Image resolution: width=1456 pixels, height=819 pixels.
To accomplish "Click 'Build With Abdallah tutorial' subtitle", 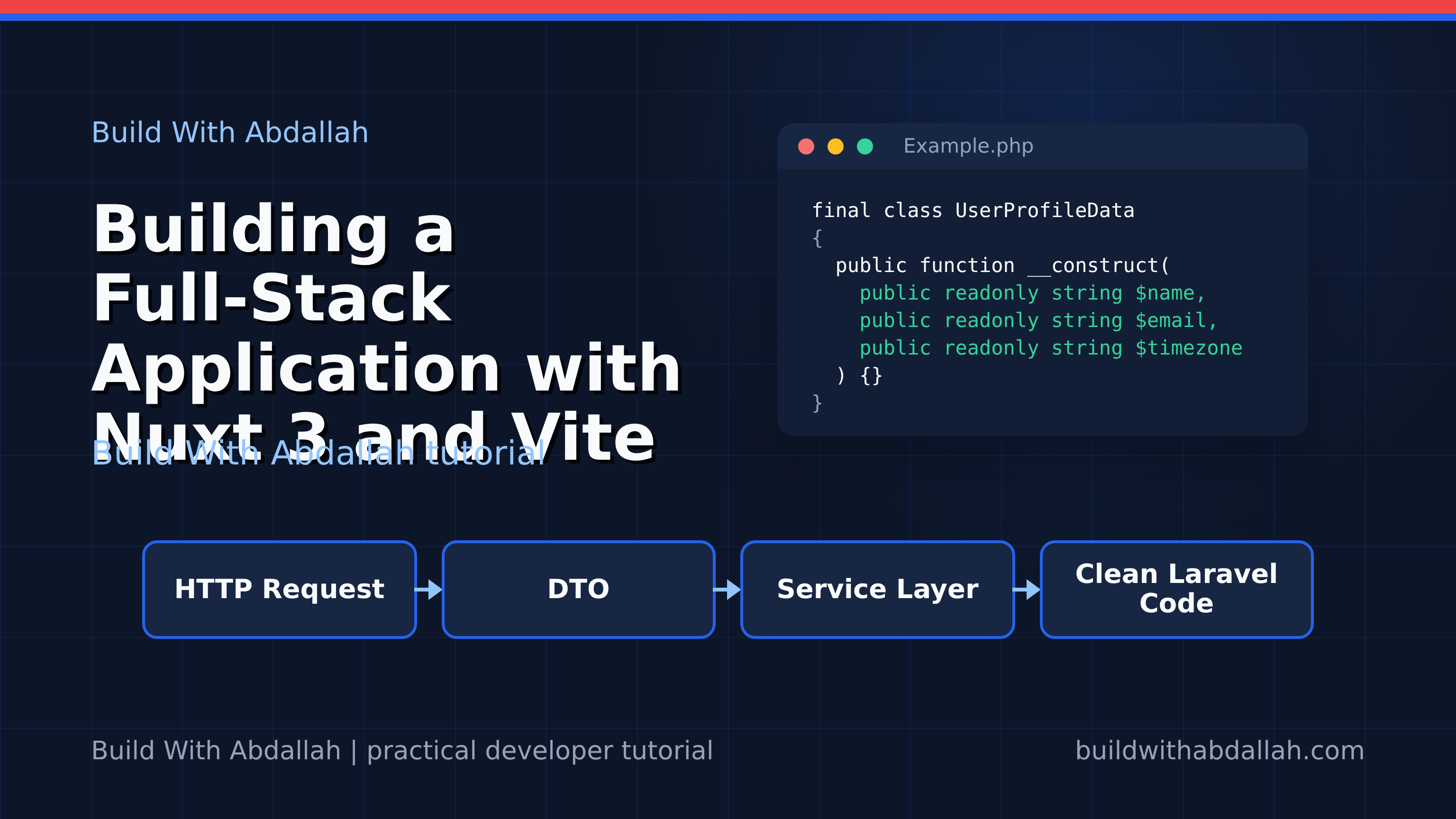I will (319, 453).
